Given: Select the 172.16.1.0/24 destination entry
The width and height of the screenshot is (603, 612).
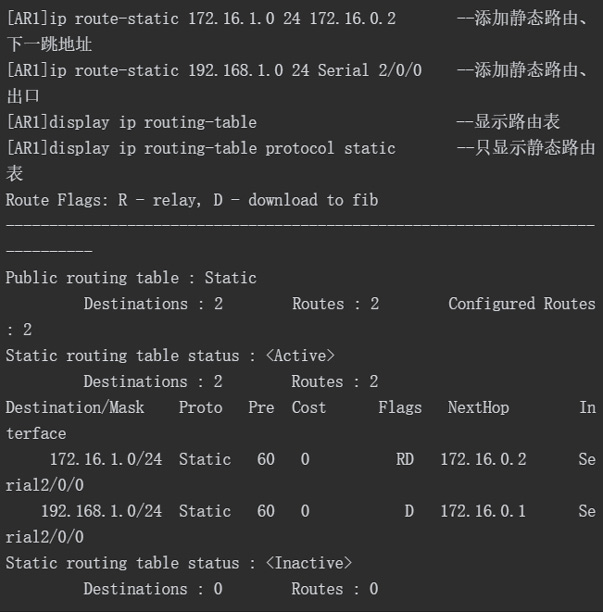Looking at the screenshot, I should tap(106, 459).
